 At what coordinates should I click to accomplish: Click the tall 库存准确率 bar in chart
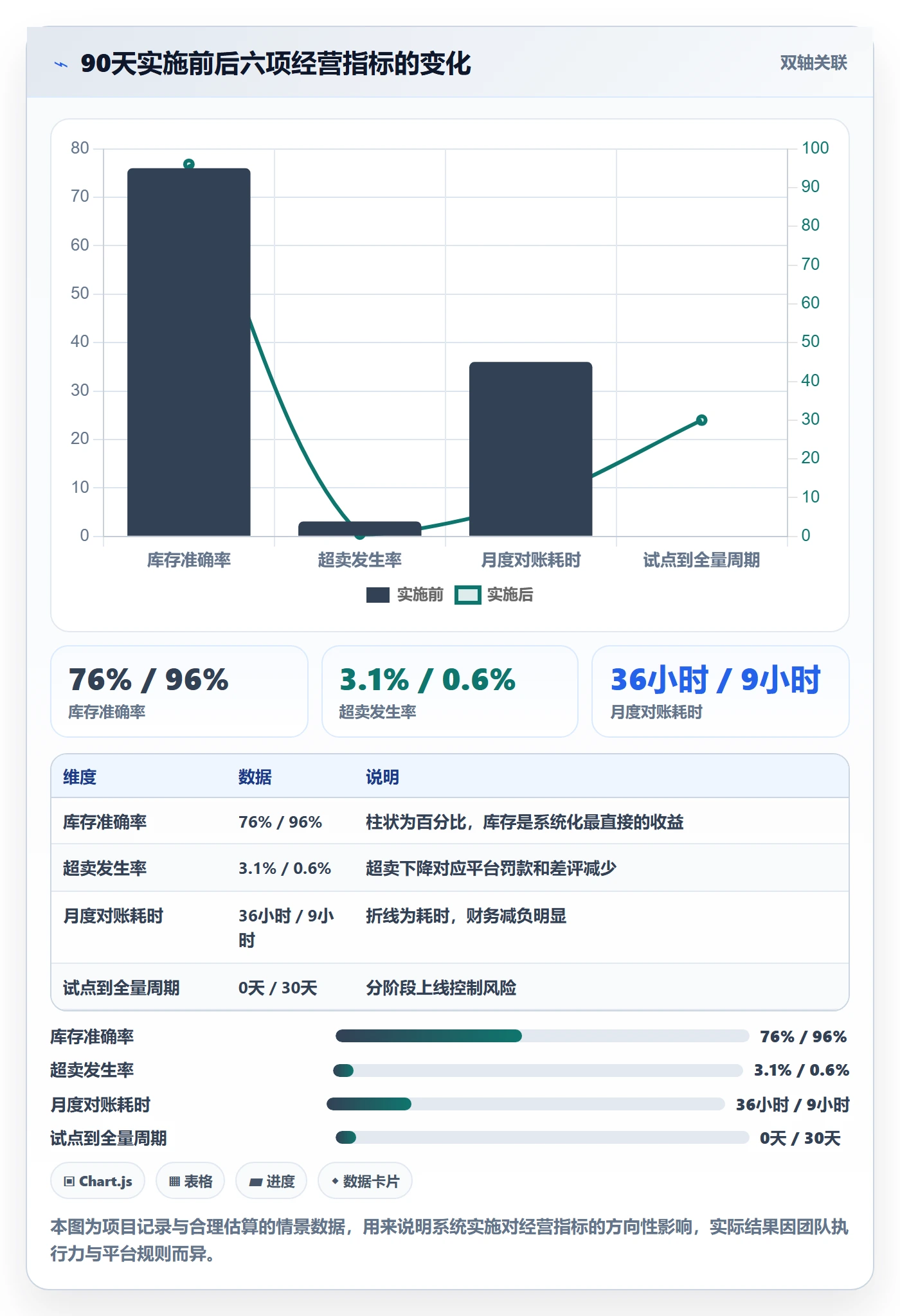click(x=189, y=351)
